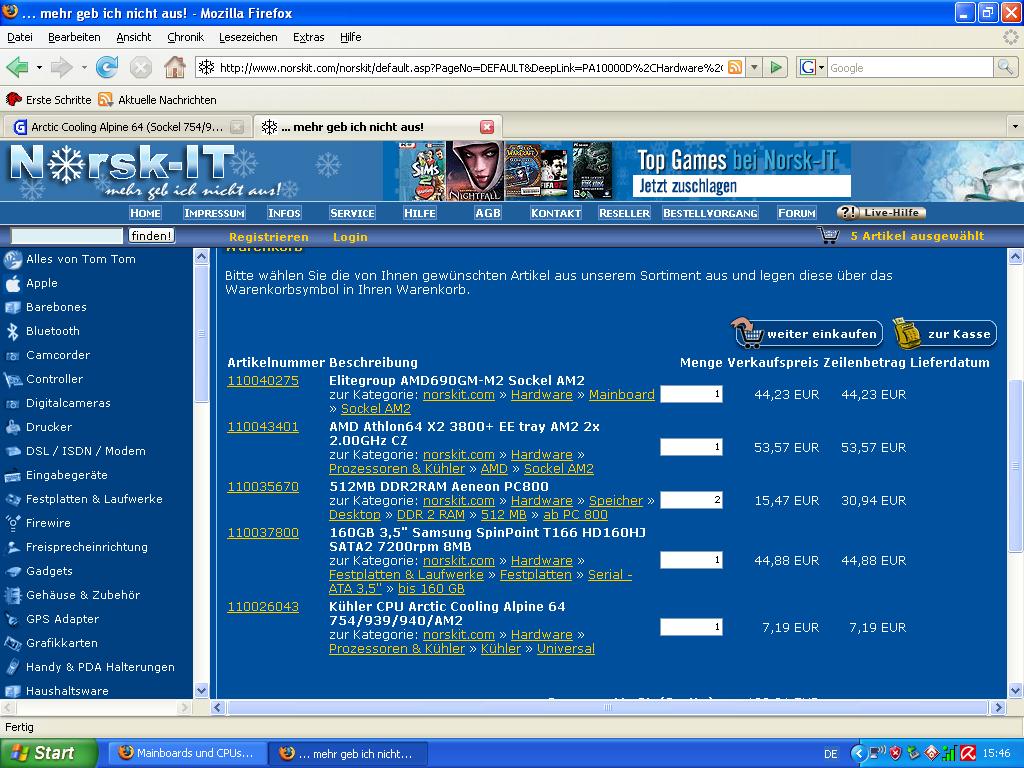Screen dimensions: 1024x768
Task: Click the Digitalcameras category icon
Action: coord(13,404)
